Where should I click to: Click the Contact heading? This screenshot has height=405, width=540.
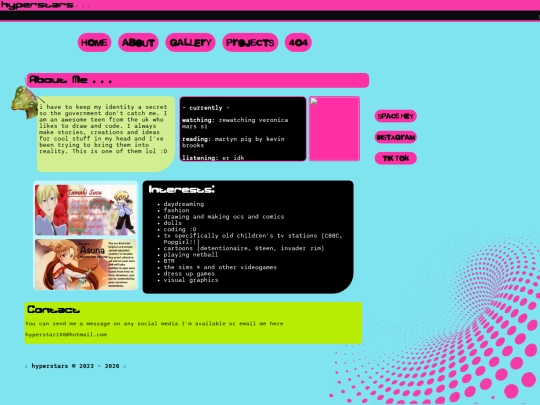coord(53,310)
